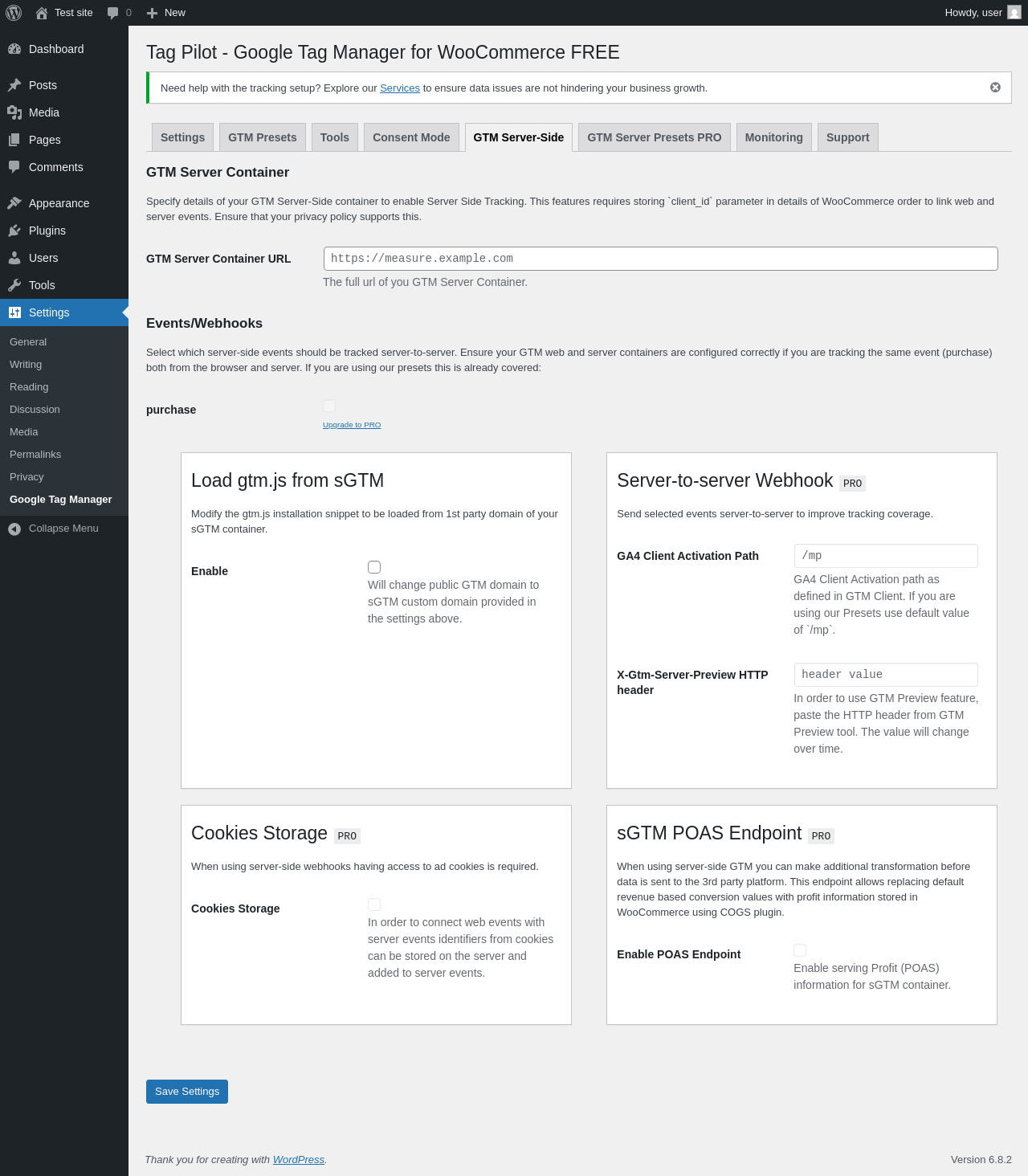This screenshot has width=1028, height=1176.
Task: Open the user avatar in admin bar
Action: point(1014,13)
